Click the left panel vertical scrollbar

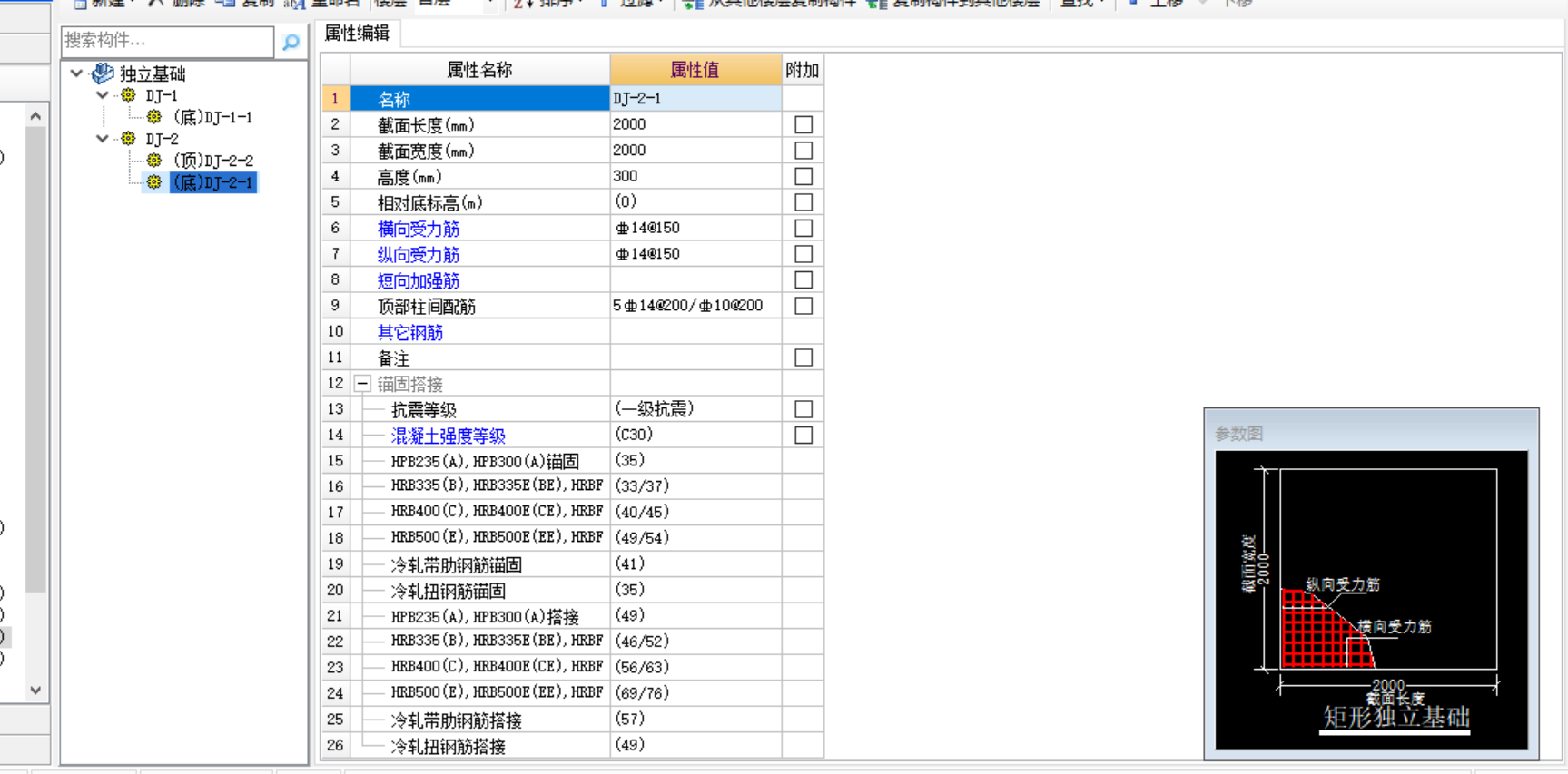tap(35, 358)
